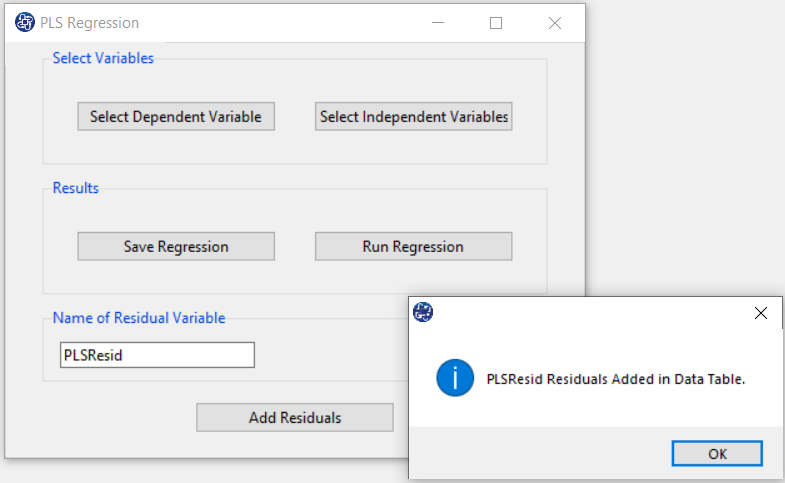This screenshot has width=785, height=483.
Task: Close the residuals message dialog with X
Action: click(x=760, y=313)
